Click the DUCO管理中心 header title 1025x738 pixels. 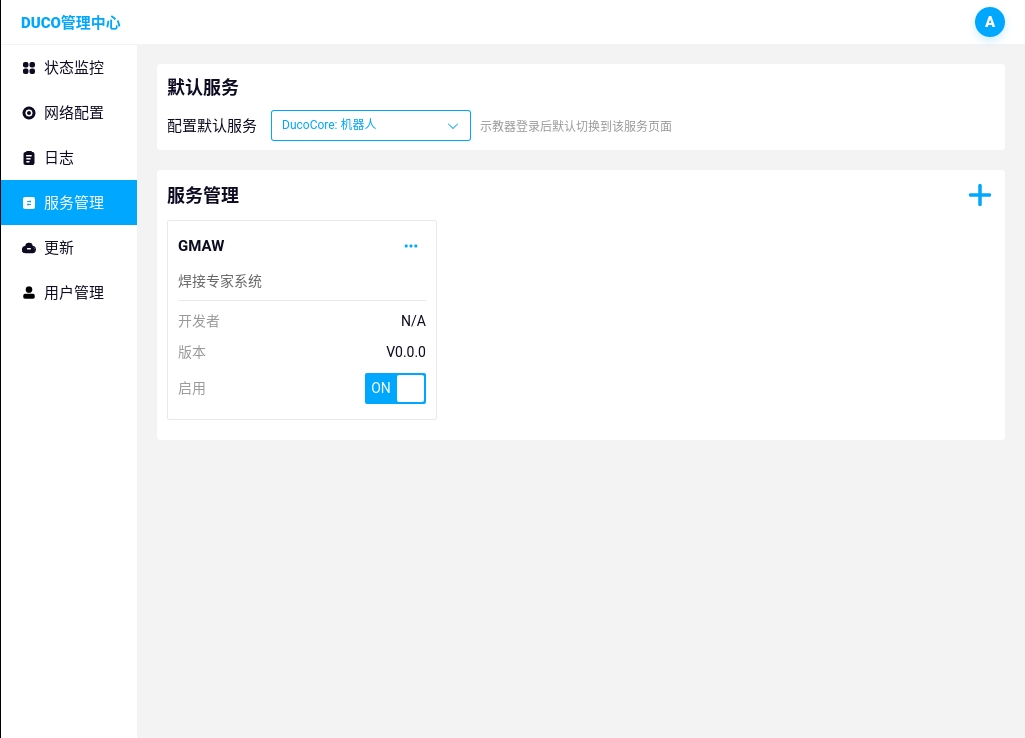70,22
